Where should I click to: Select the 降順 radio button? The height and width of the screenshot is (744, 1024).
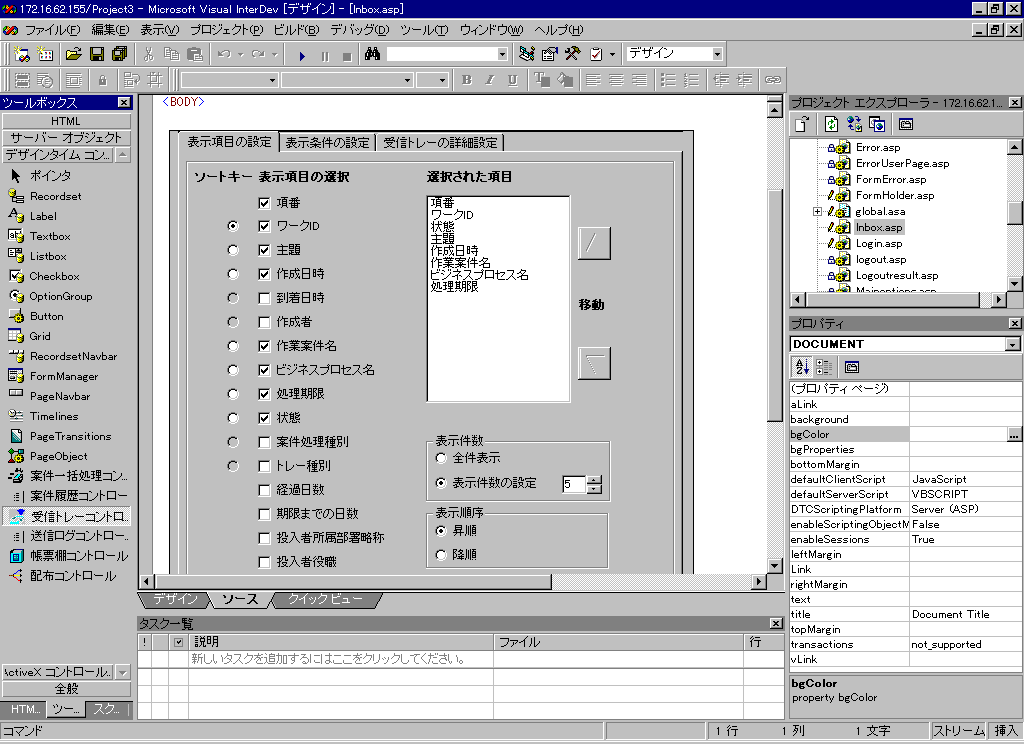coord(441,555)
